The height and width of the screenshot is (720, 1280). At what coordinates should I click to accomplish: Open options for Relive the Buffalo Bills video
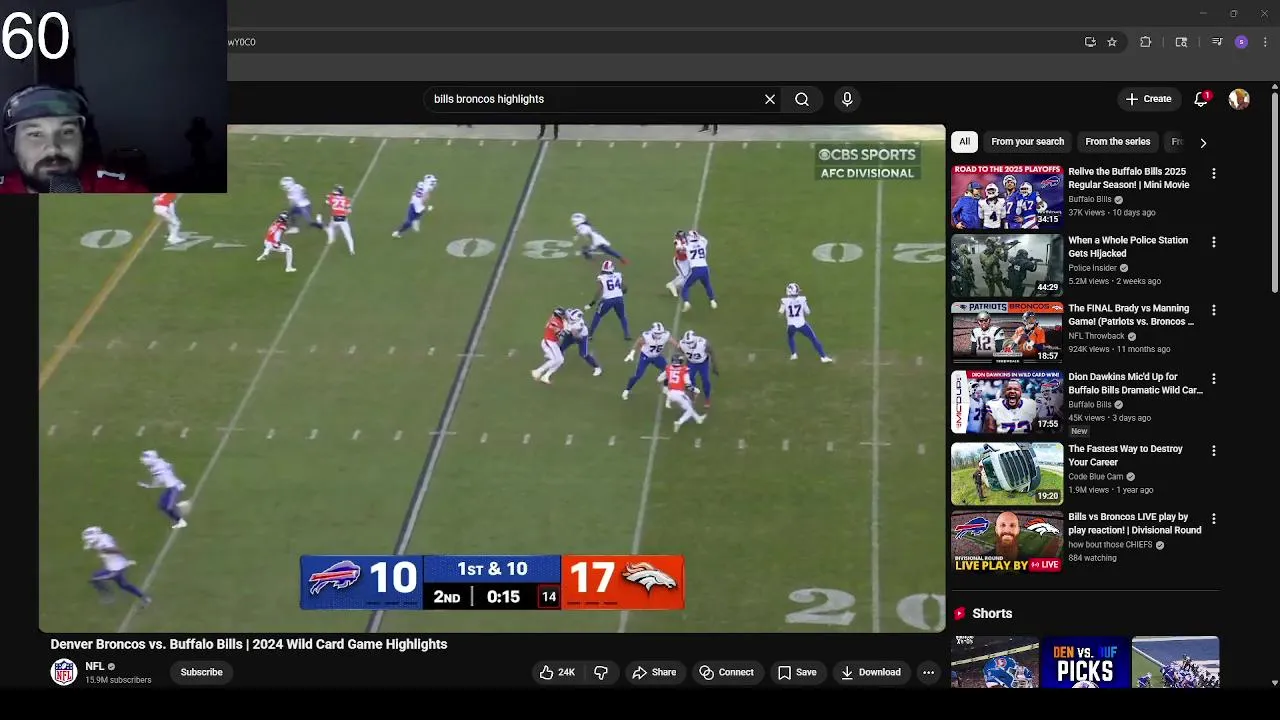point(1214,173)
